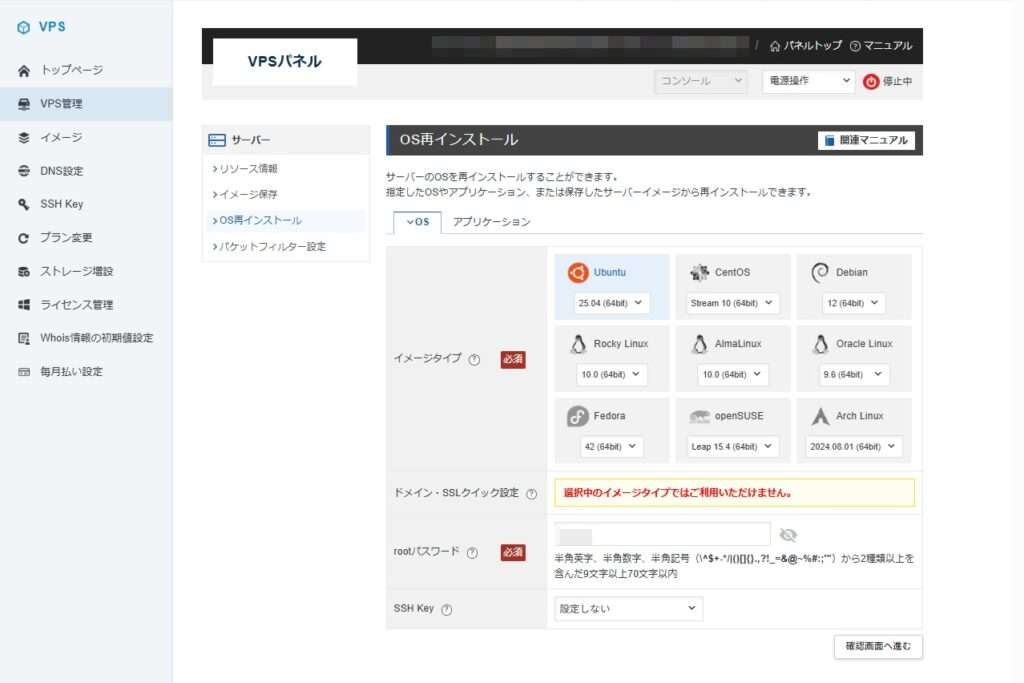Open the SSH Key 設定しない dropdown

click(628, 608)
